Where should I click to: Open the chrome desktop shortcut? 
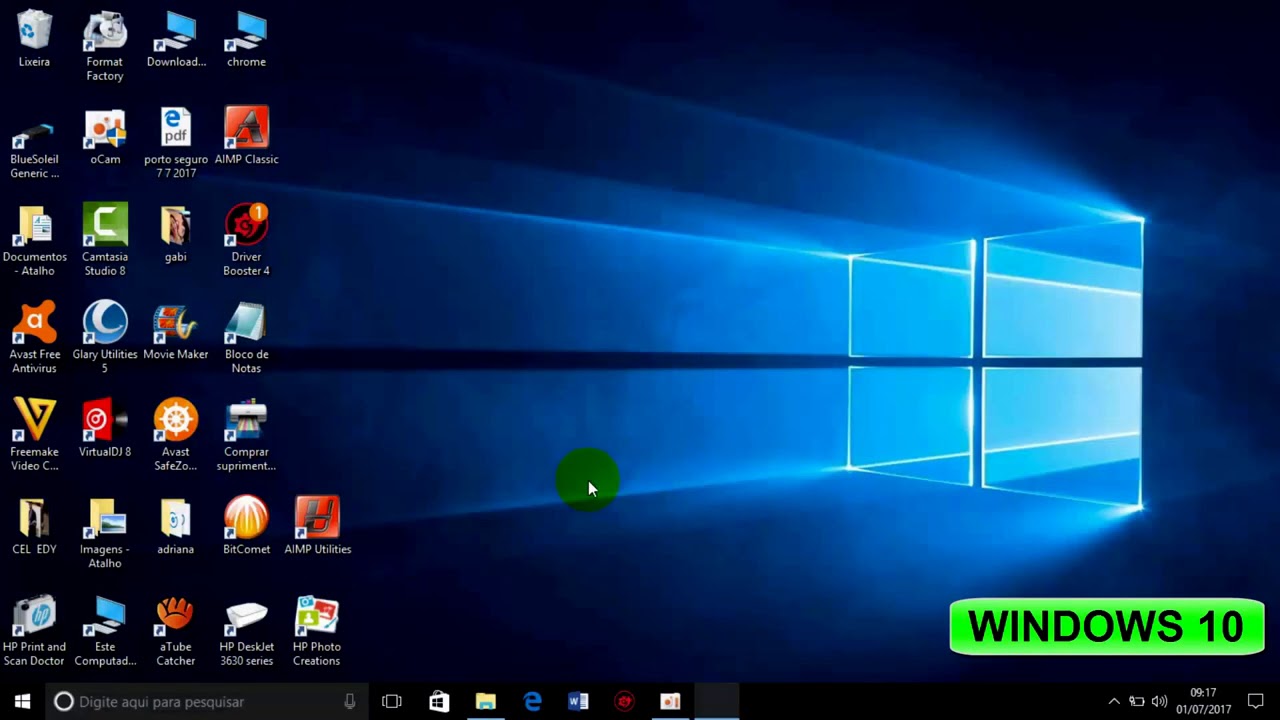[246, 39]
